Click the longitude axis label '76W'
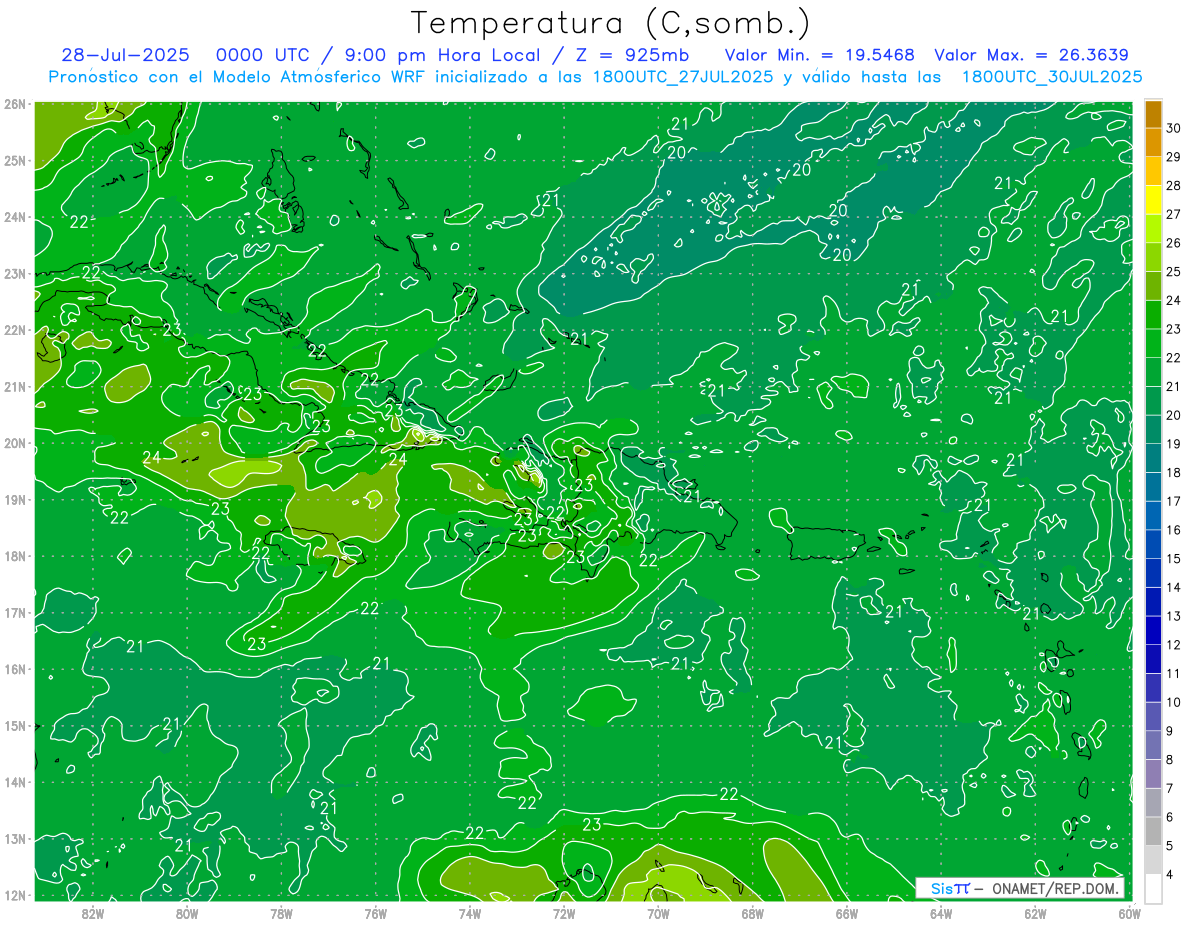 375,913
